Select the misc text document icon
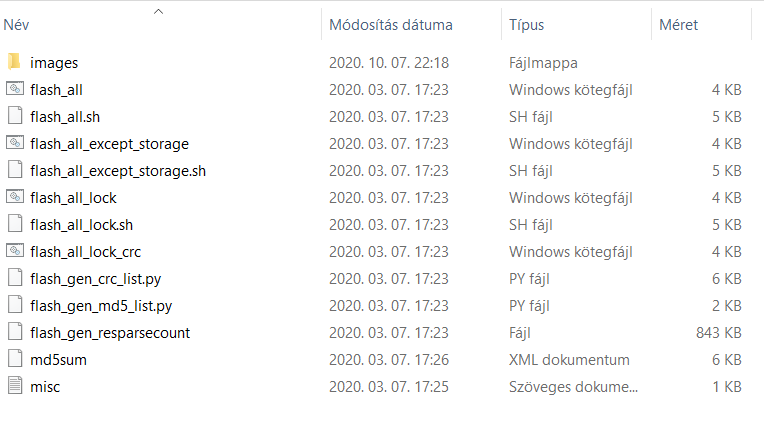Screen dimensions: 764x426 15,386
